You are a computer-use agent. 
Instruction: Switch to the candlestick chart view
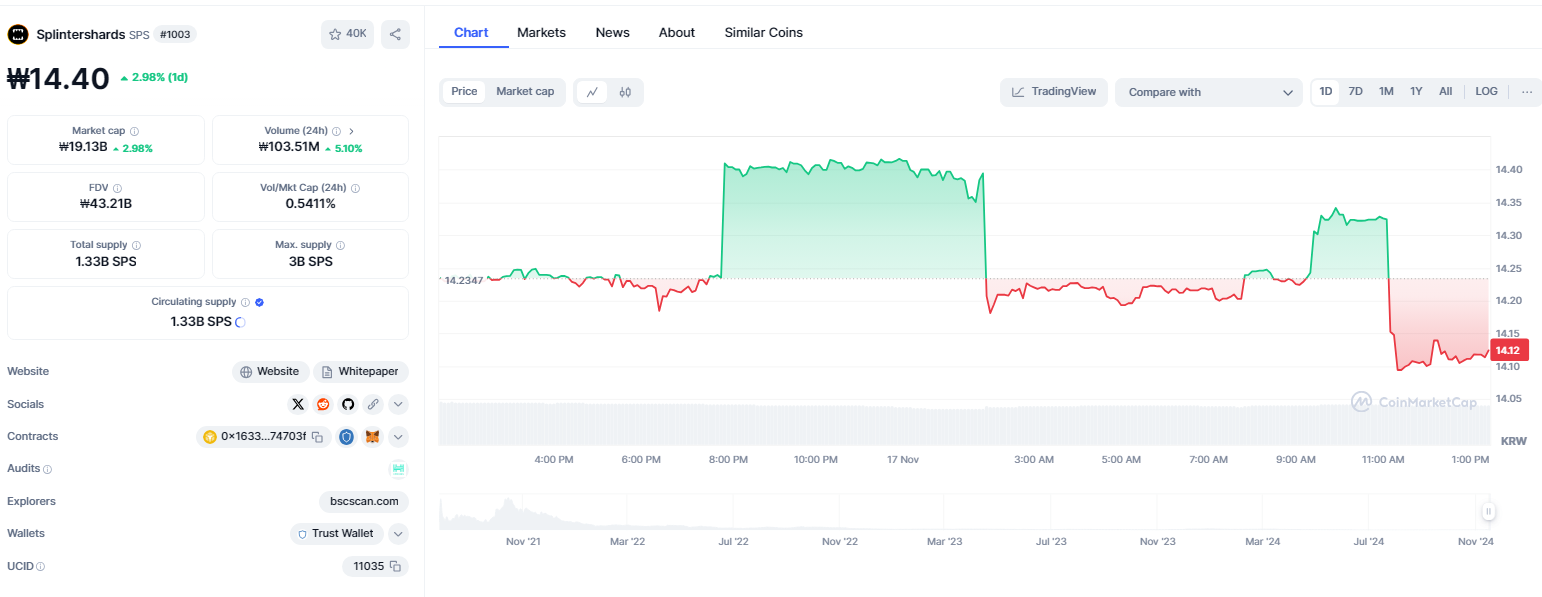[x=625, y=92]
